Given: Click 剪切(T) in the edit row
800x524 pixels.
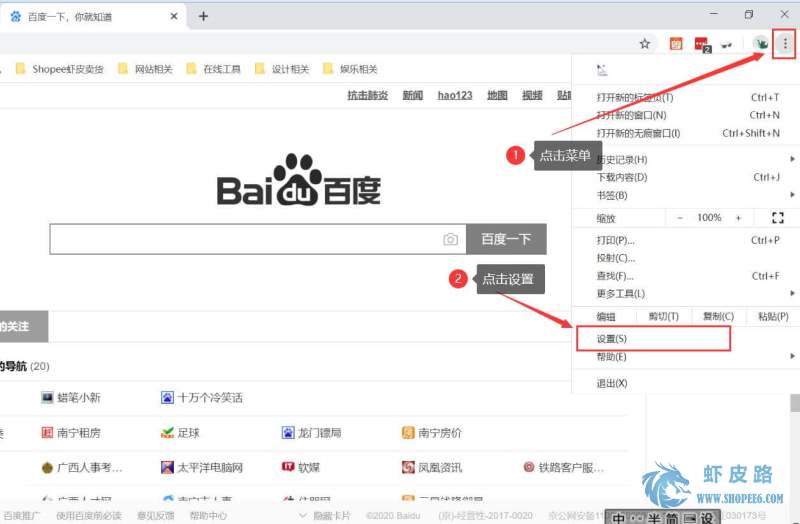Looking at the screenshot, I should click(663, 316).
